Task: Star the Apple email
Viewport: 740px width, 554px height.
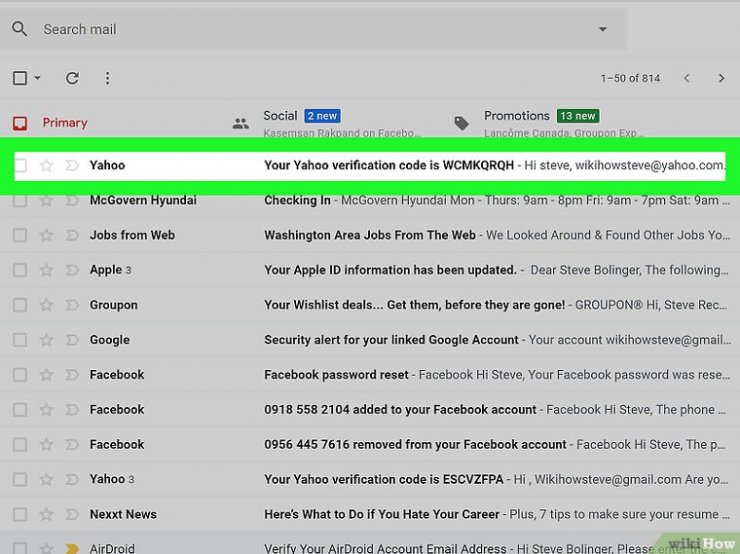Action: [x=46, y=270]
